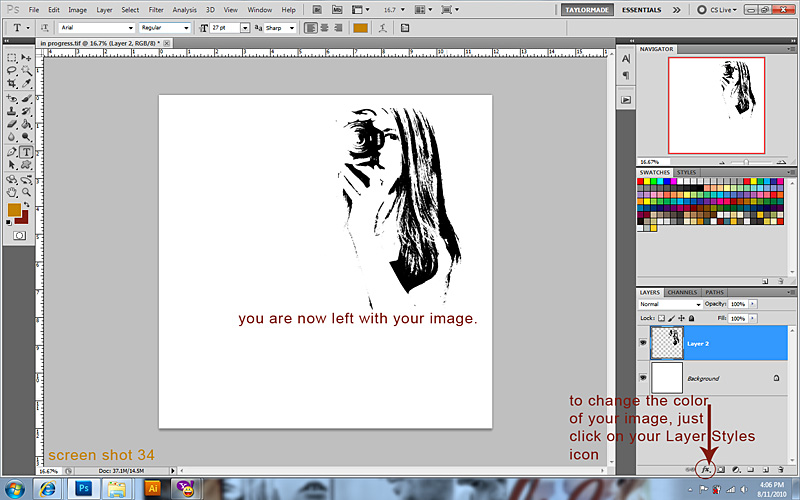Select the Eyedropper tool
The width and height of the screenshot is (800, 500).
[26, 83]
